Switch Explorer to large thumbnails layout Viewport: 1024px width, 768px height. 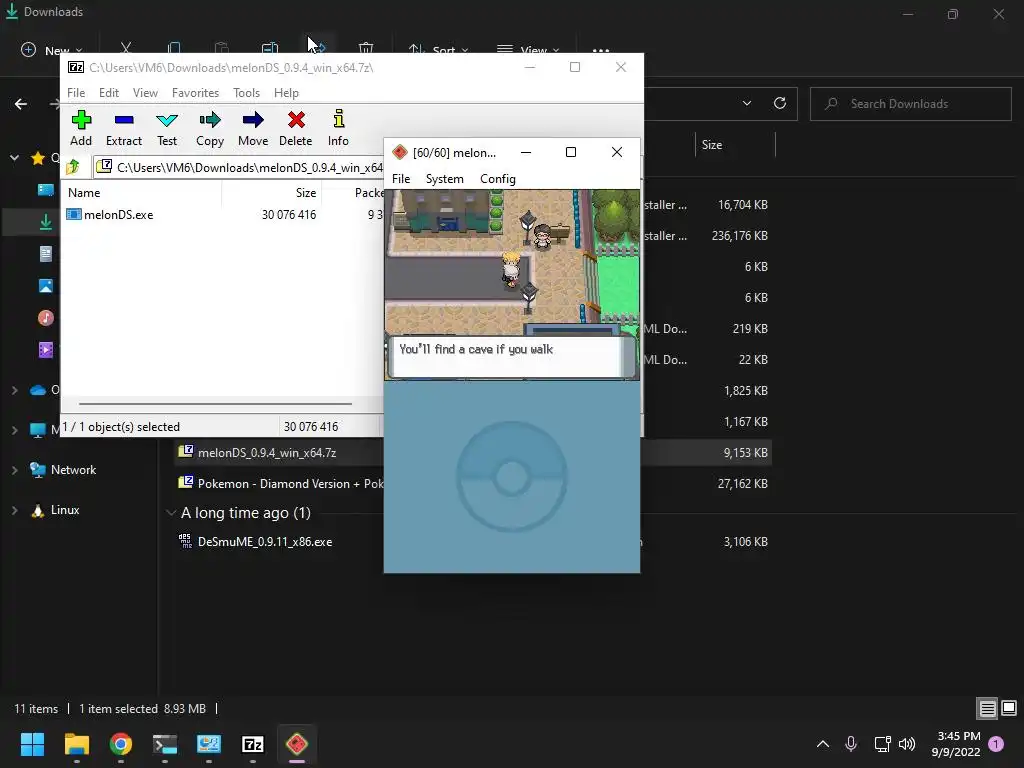click(1009, 708)
